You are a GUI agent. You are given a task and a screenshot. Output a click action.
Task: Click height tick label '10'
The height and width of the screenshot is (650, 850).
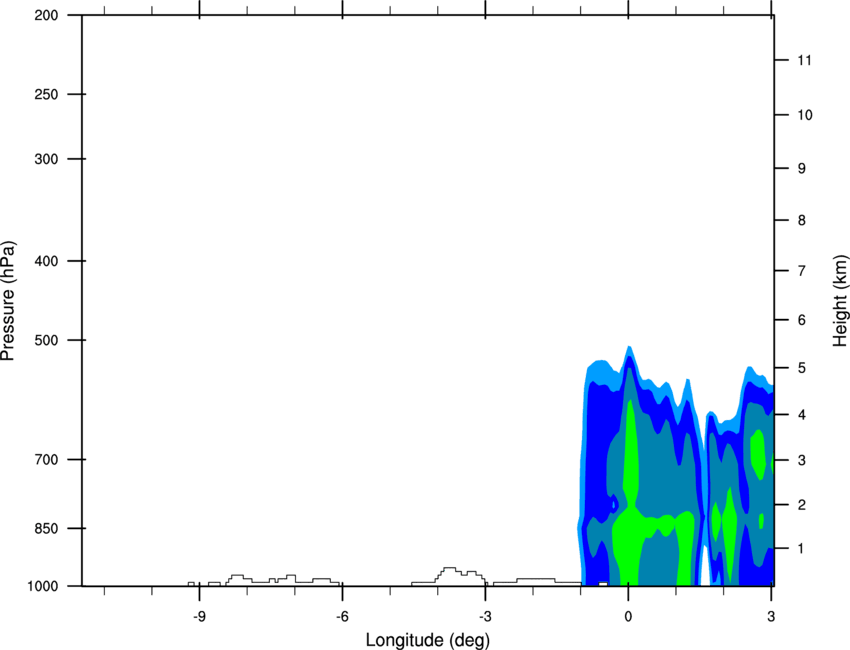click(805, 115)
